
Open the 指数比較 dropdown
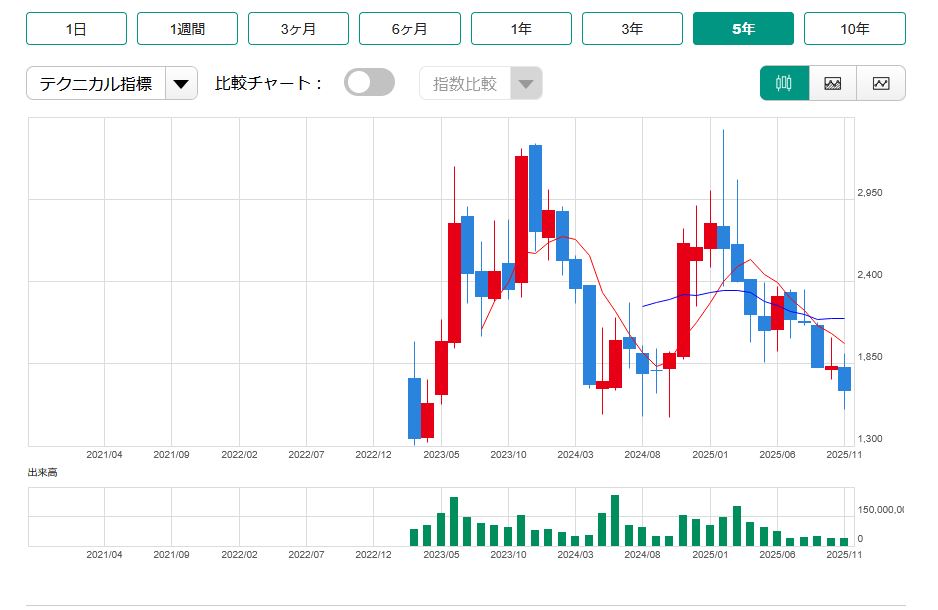pyautogui.click(x=480, y=84)
